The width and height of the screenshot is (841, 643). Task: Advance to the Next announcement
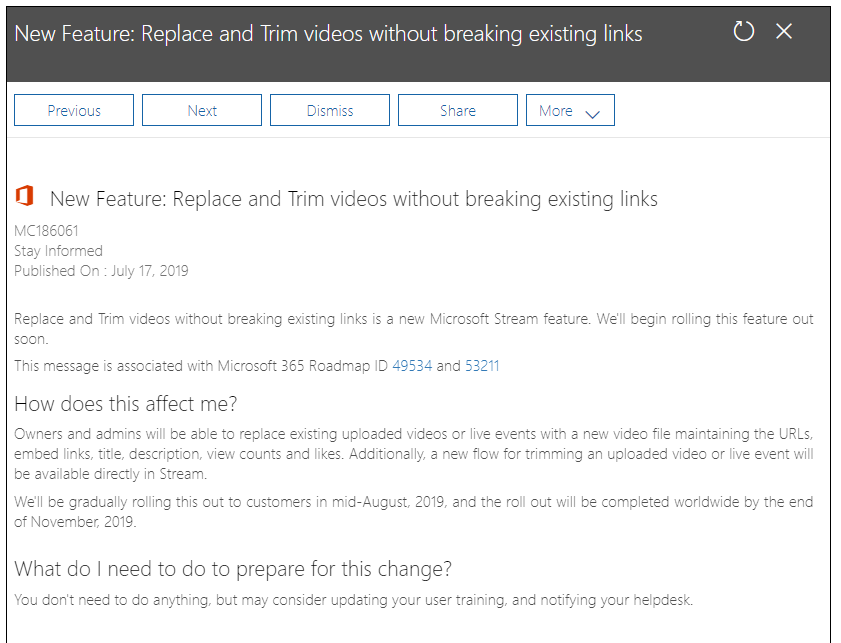coord(201,110)
